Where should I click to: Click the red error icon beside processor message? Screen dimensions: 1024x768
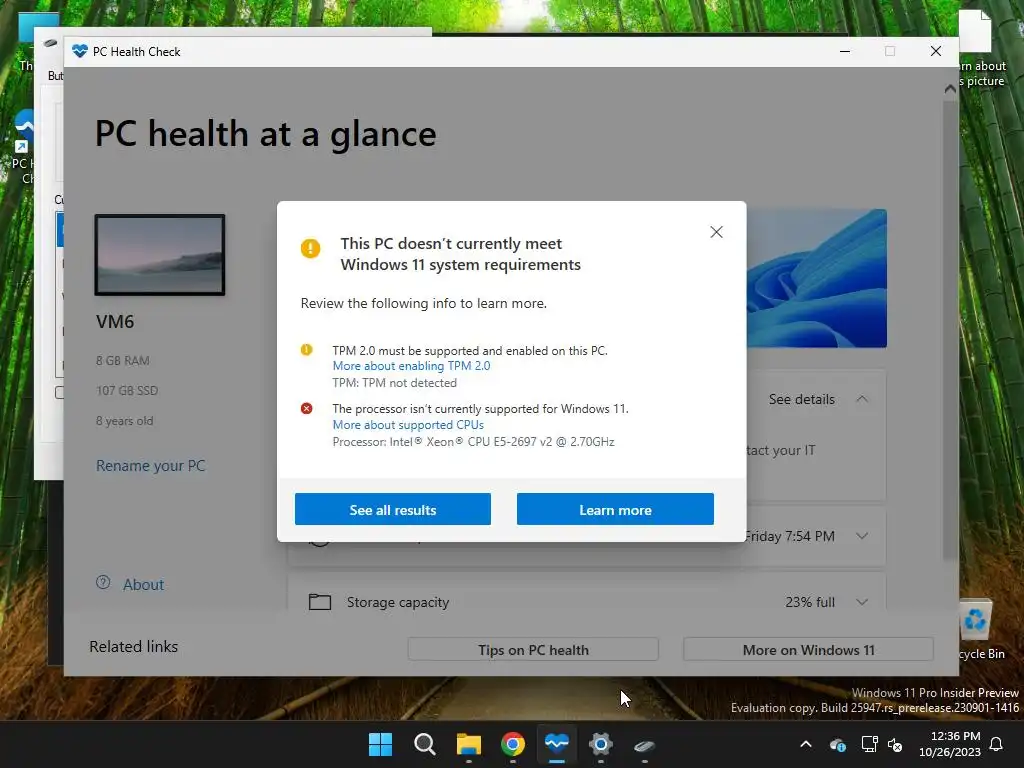pos(306,409)
